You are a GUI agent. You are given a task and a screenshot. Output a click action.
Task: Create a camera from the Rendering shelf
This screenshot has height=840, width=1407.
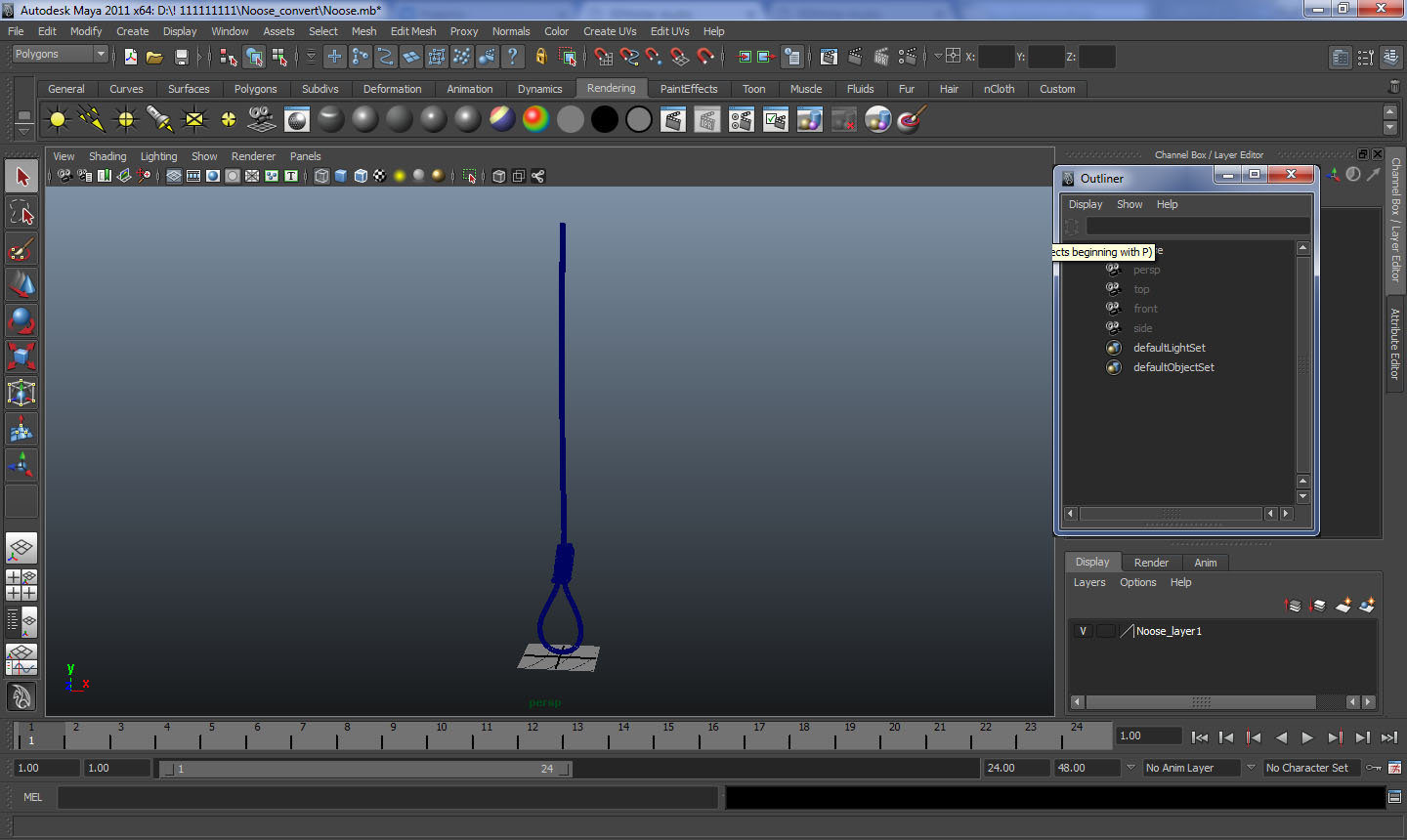262,120
